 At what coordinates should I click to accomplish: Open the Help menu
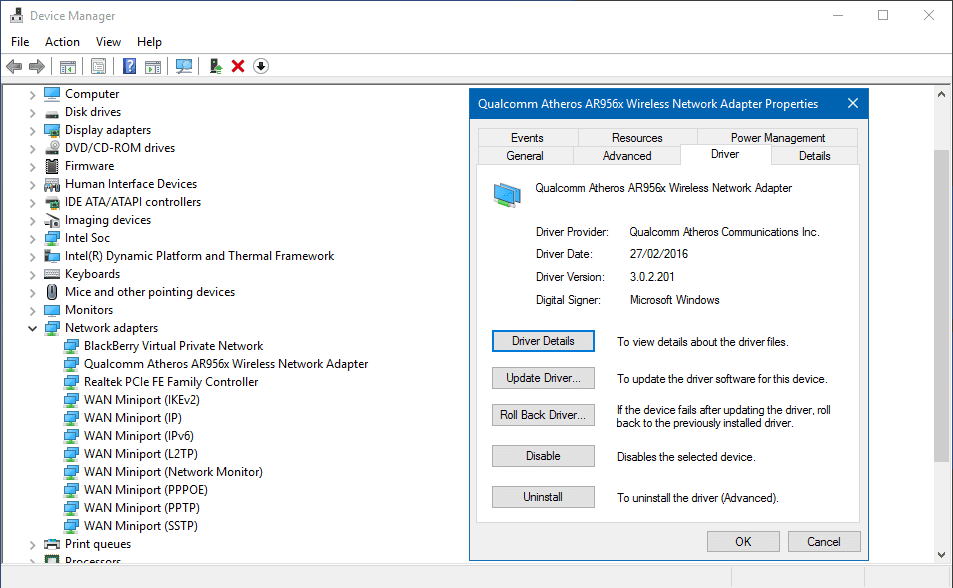coord(149,41)
